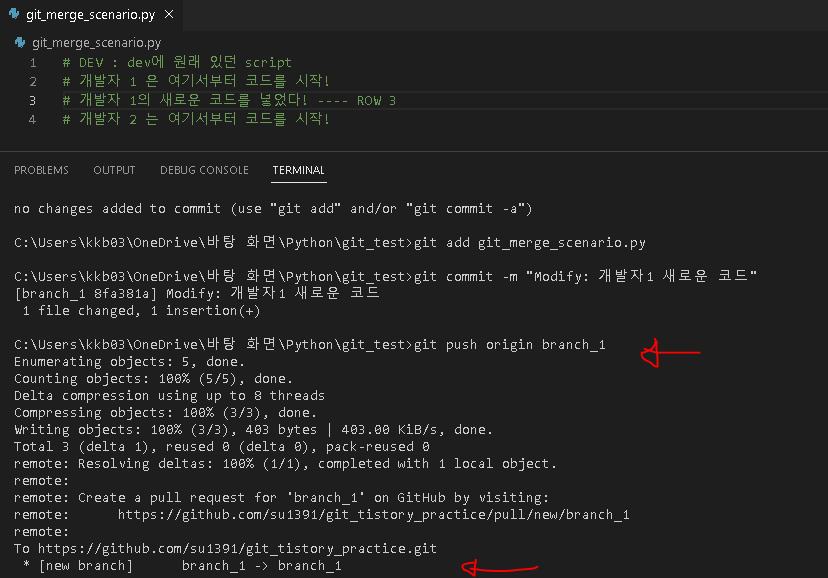Image resolution: width=828 pixels, height=578 pixels.
Task: Click Python file icon in editor tab
Action: (14, 14)
